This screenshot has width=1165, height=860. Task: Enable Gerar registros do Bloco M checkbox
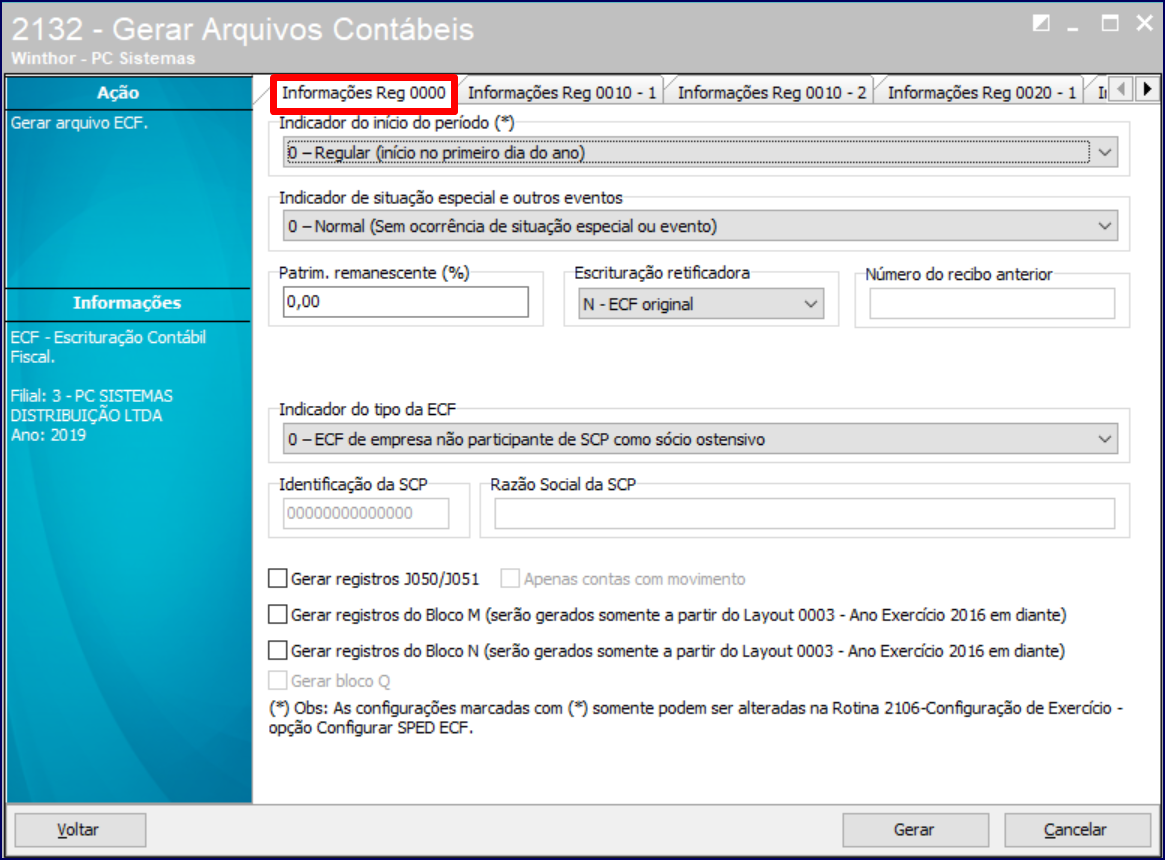click(277, 614)
